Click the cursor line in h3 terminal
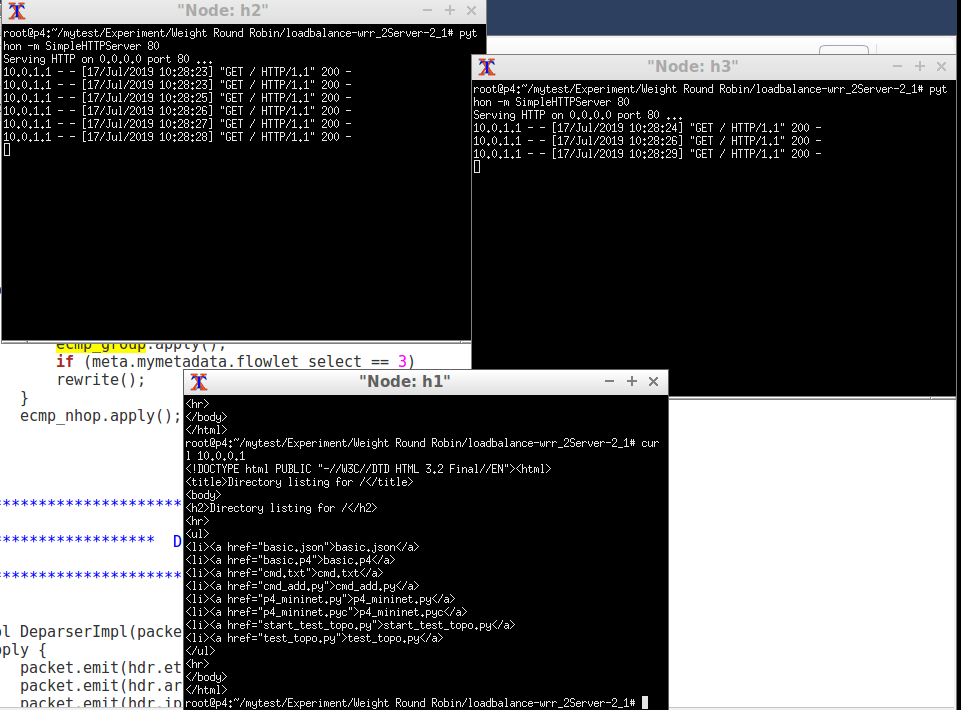The image size is (961, 710). (478, 167)
